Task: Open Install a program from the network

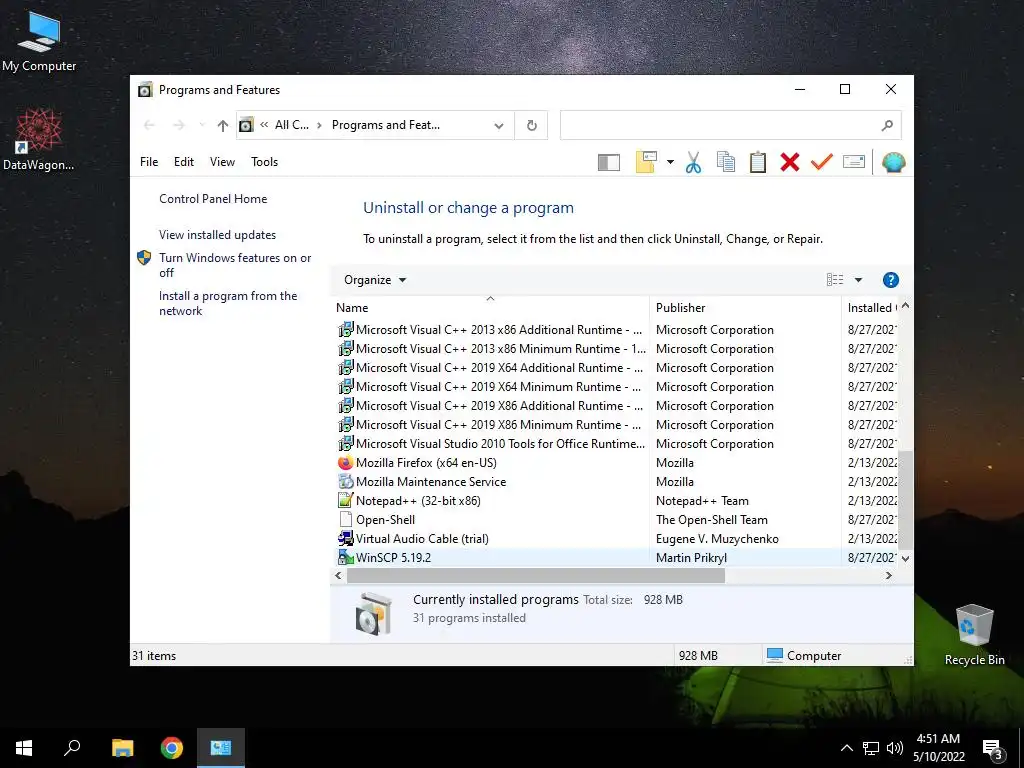Action: (x=228, y=304)
